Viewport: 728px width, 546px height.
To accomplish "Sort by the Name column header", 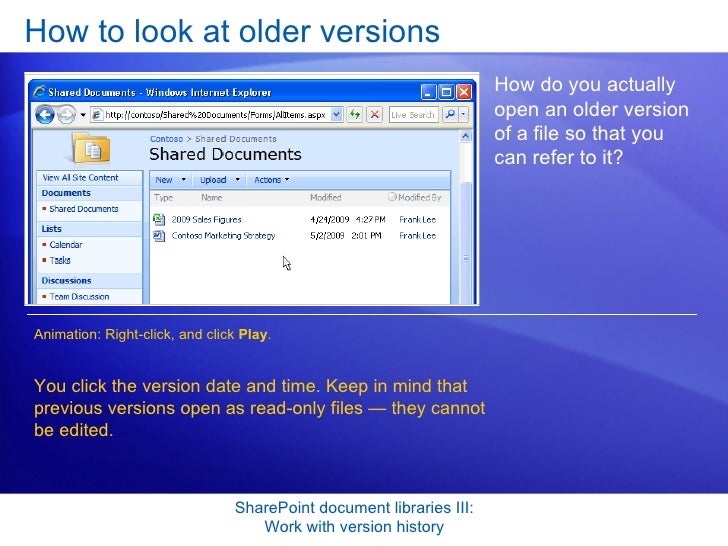I will (212, 198).
